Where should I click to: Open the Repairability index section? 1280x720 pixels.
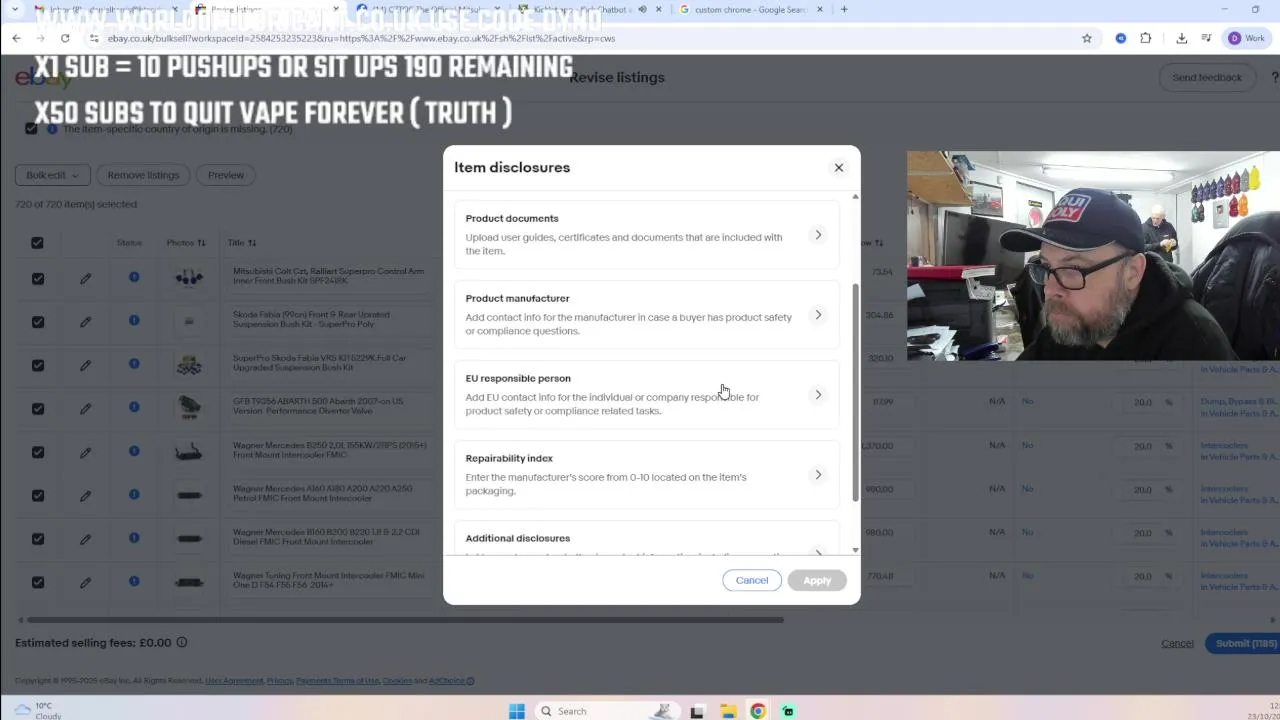point(647,474)
